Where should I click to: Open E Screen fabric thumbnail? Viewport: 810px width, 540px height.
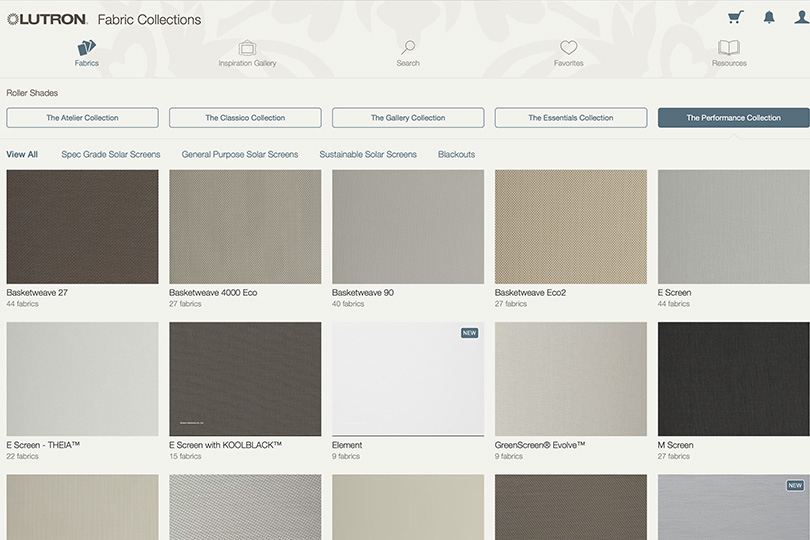(x=734, y=227)
